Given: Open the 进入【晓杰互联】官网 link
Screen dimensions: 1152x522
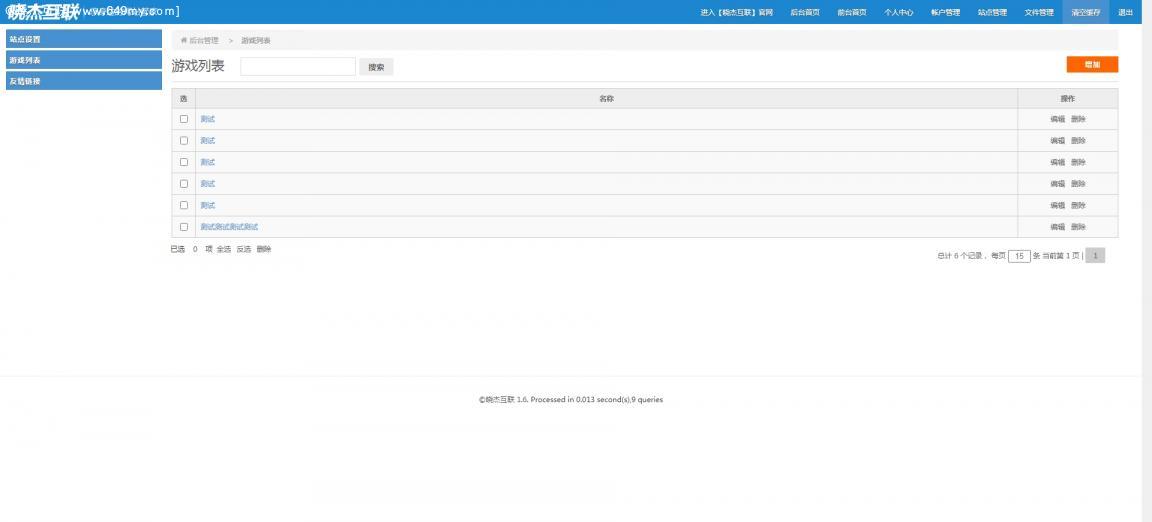Looking at the screenshot, I should (736, 12).
